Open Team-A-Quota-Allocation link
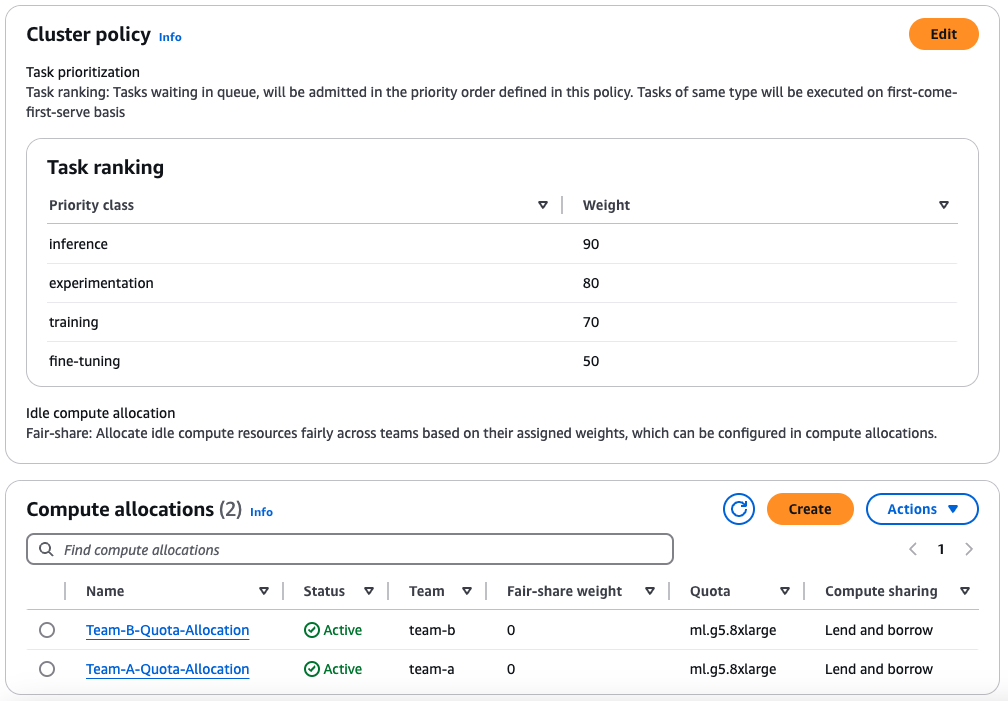The image size is (1008, 701). [x=167, y=669]
